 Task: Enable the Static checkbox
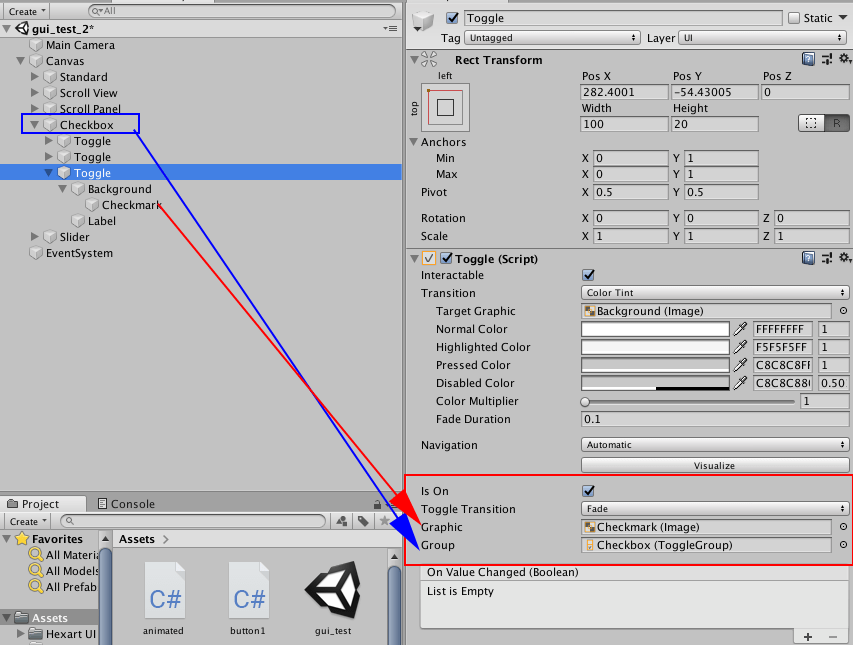pyautogui.click(x=796, y=17)
